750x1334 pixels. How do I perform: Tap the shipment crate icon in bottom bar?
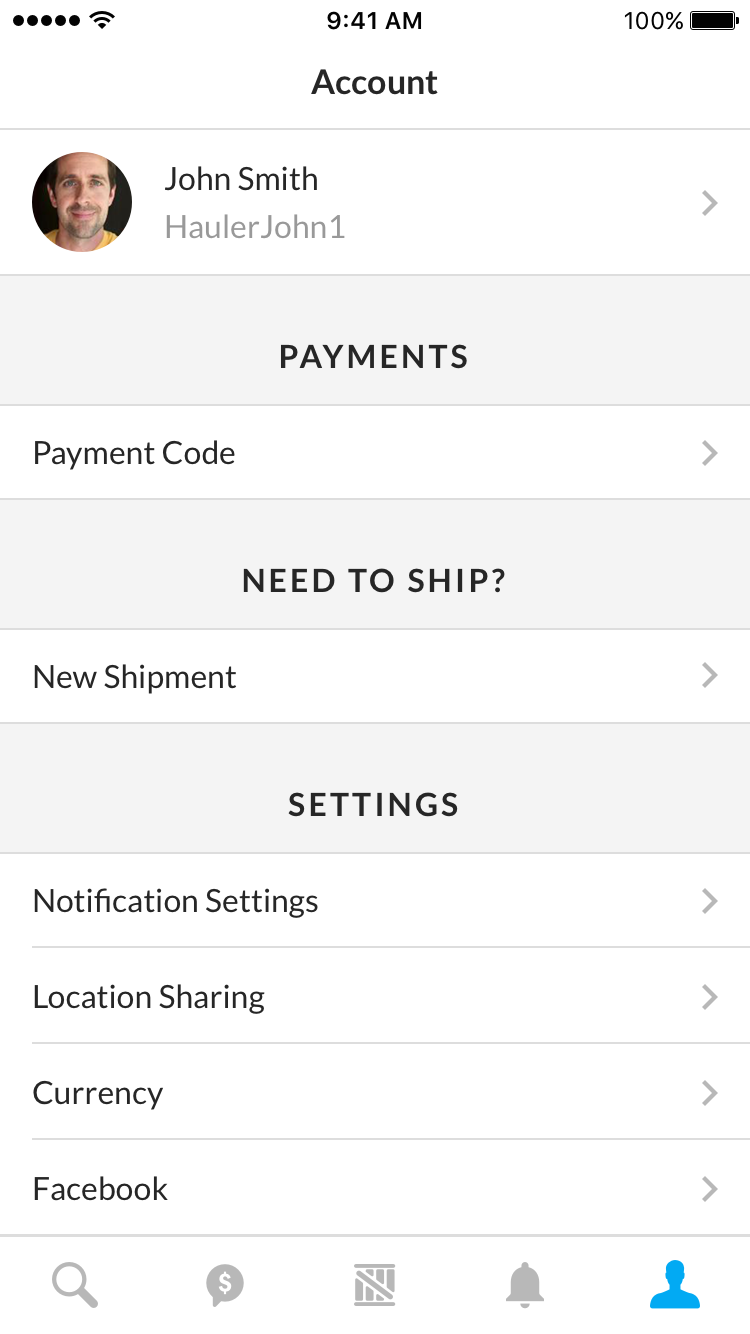375,1285
